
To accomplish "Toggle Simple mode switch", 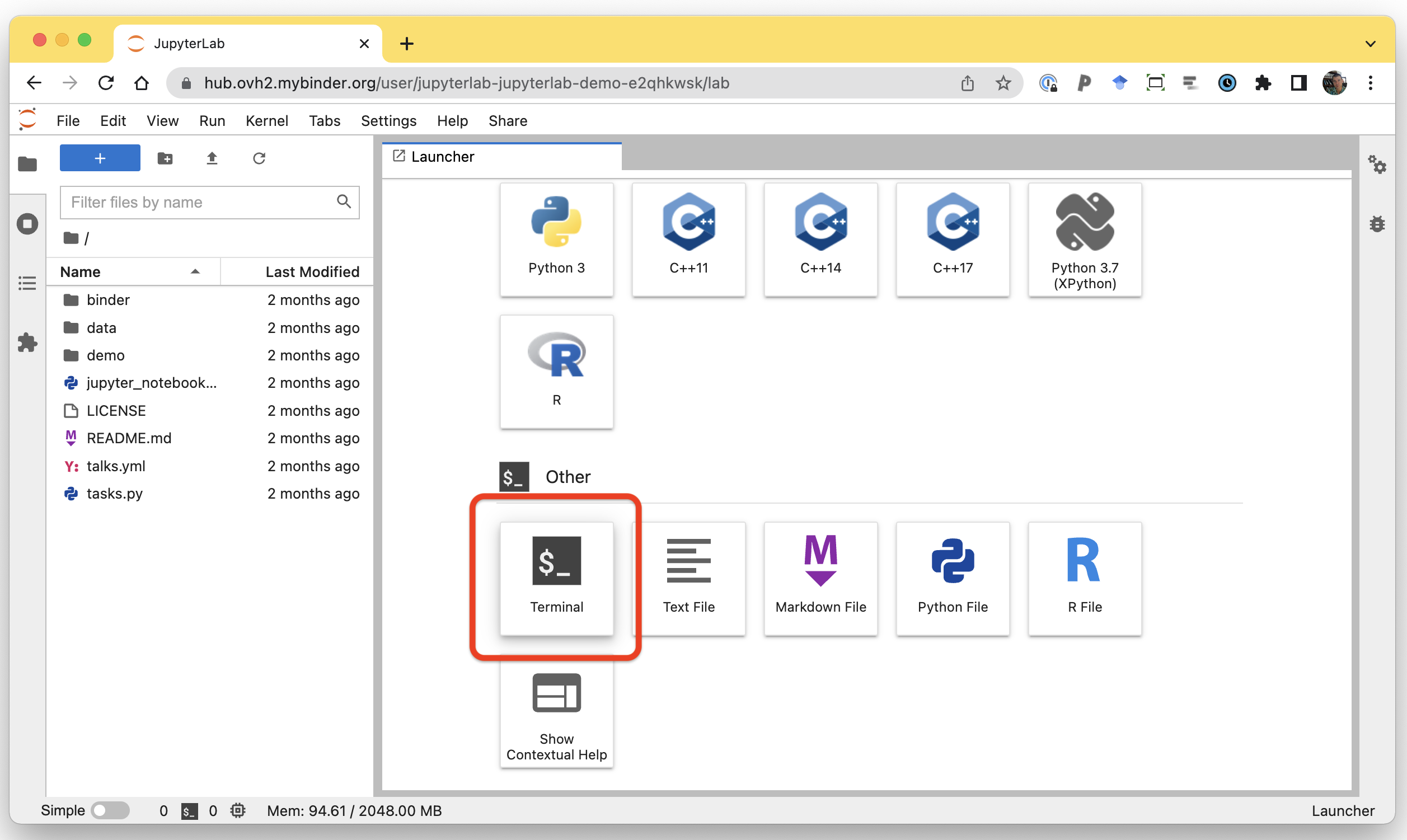I will point(110,810).
